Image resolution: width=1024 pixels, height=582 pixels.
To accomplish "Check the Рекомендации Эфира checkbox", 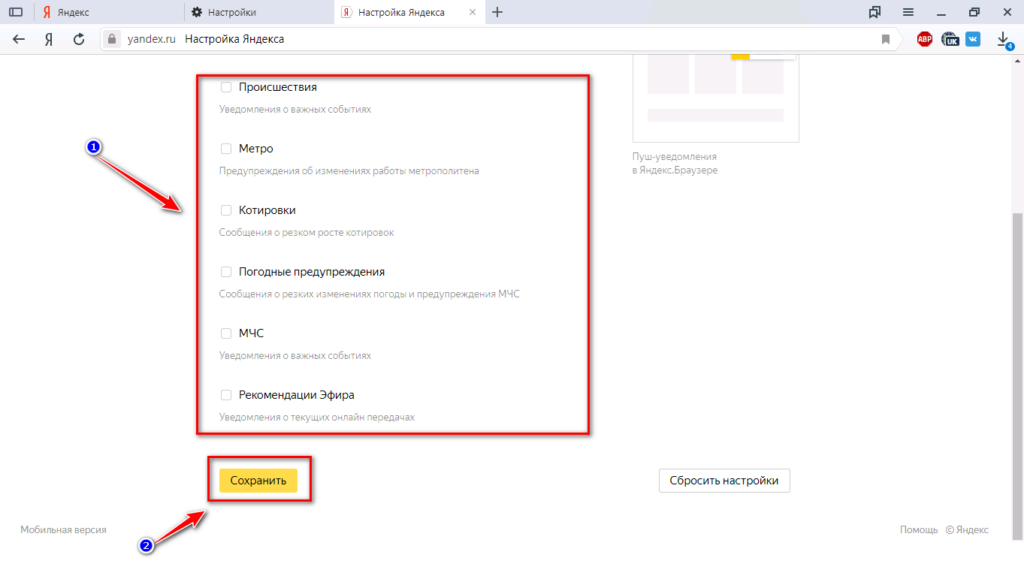I will (x=226, y=395).
